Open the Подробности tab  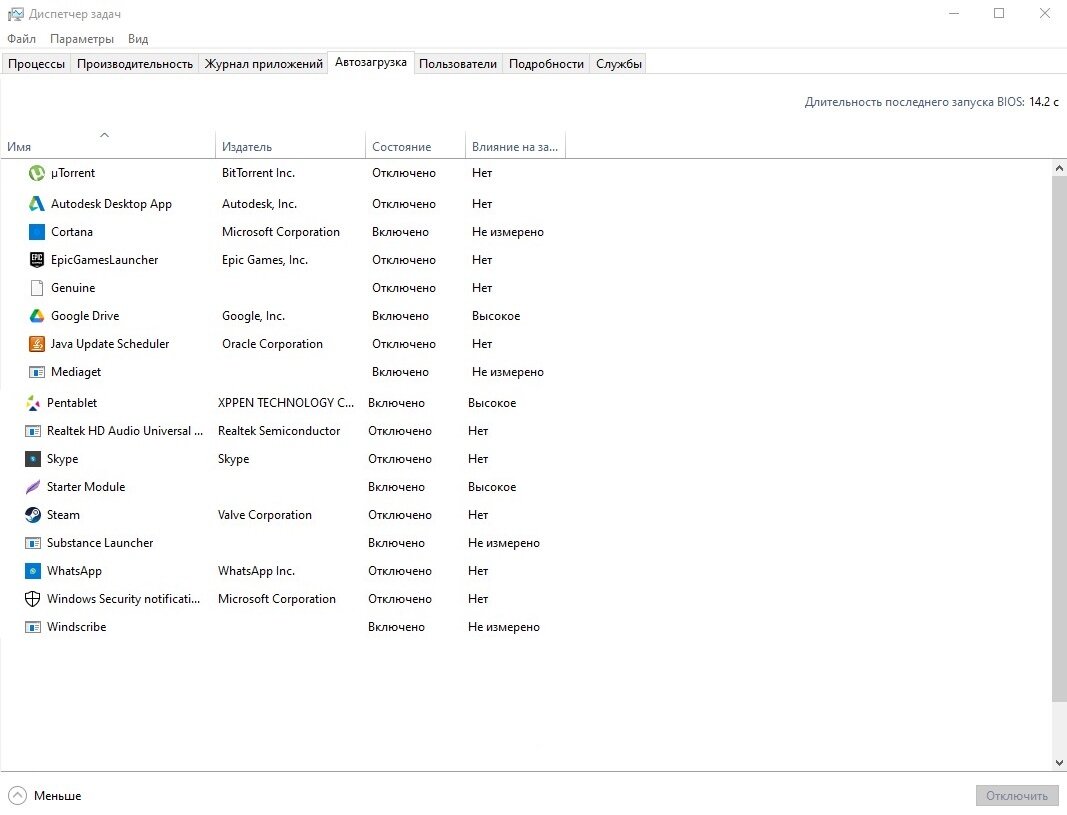click(546, 64)
